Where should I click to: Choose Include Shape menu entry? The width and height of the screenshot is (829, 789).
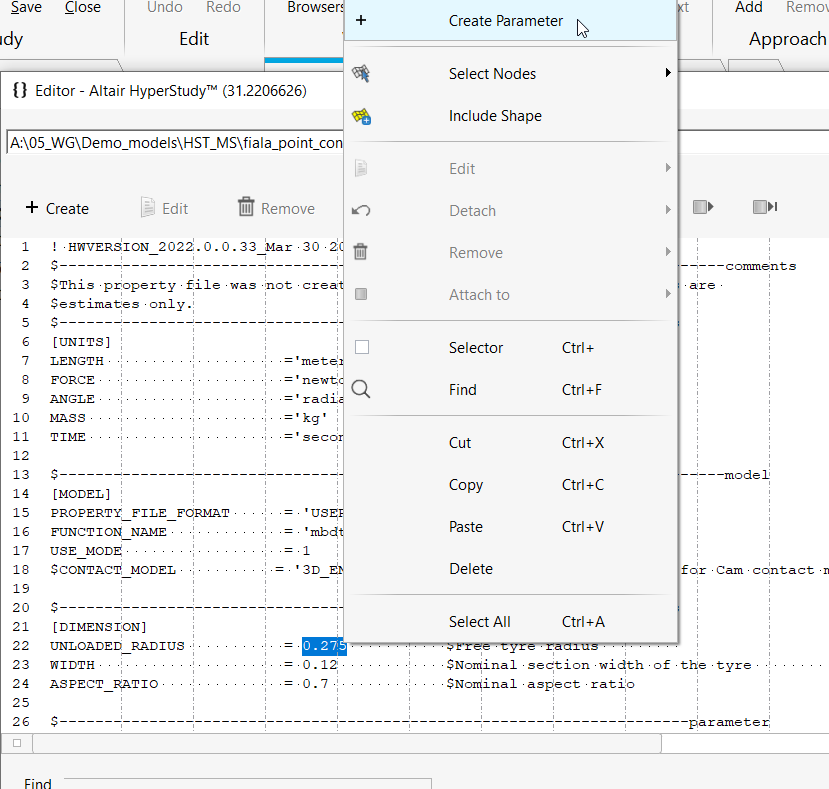(x=510, y=116)
